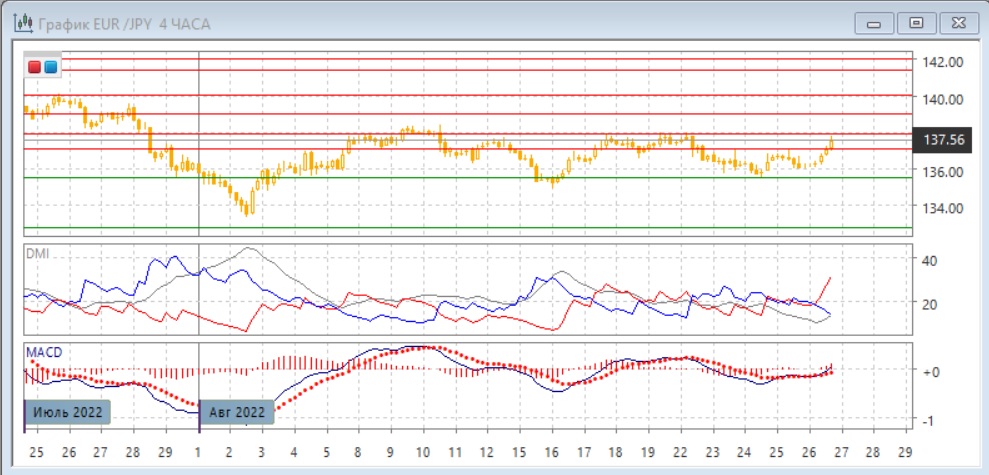Click the +0 level on MACD scale
989x475 pixels.
click(929, 371)
